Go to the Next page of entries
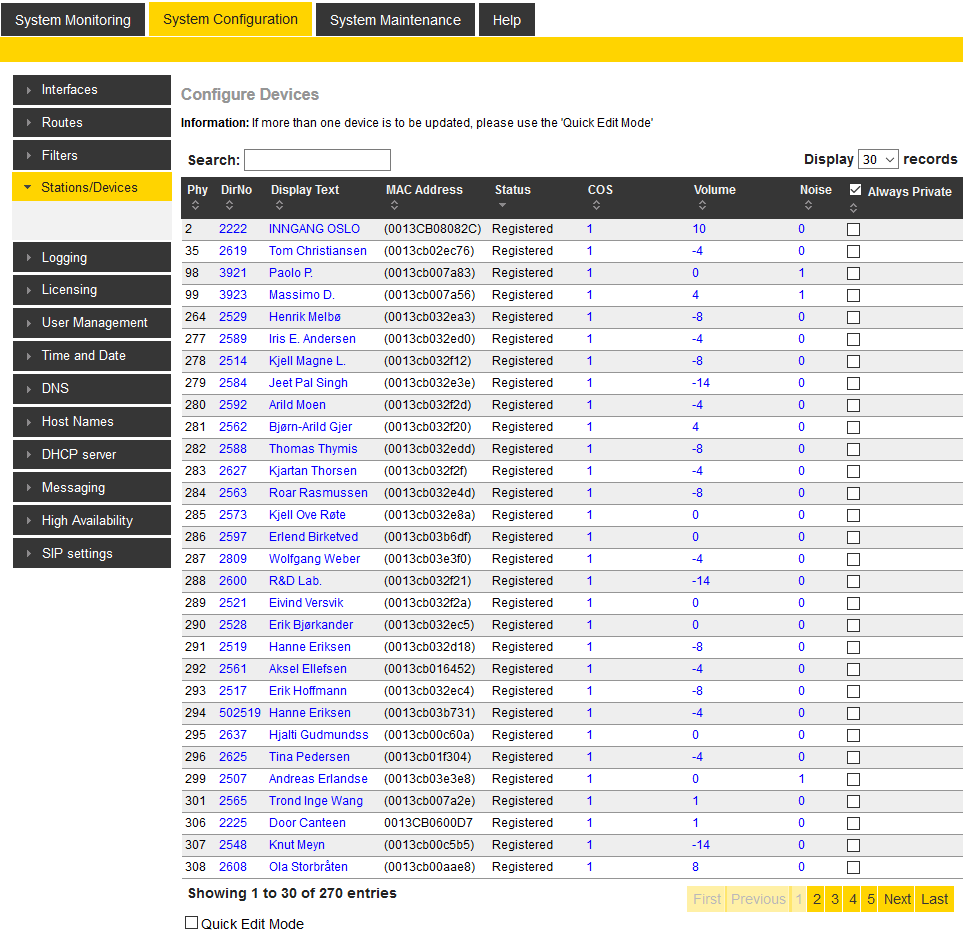The width and height of the screenshot is (963, 935). click(897, 899)
